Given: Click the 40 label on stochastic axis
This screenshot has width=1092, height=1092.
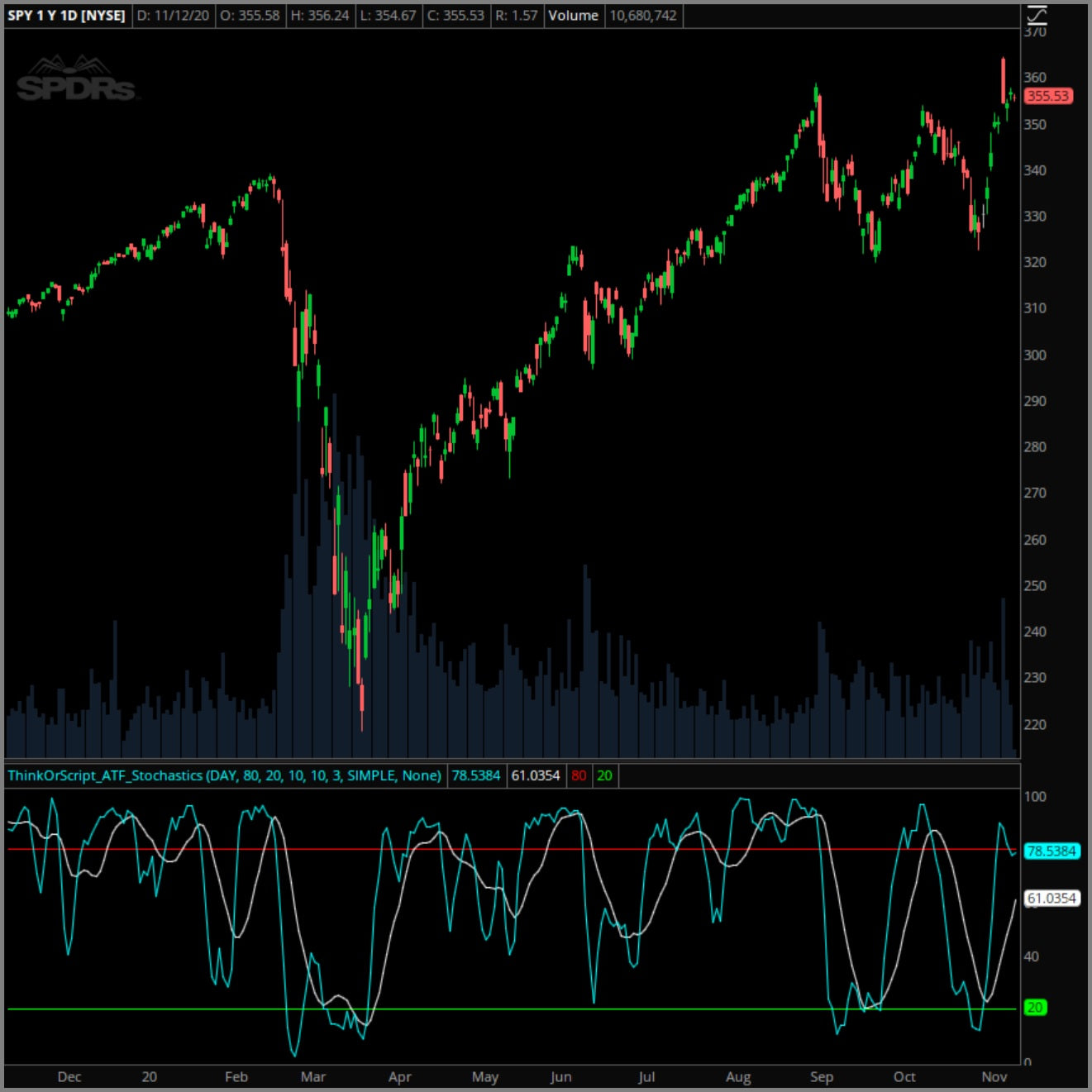Looking at the screenshot, I should pyautogui.click(x=1032, y=956).
